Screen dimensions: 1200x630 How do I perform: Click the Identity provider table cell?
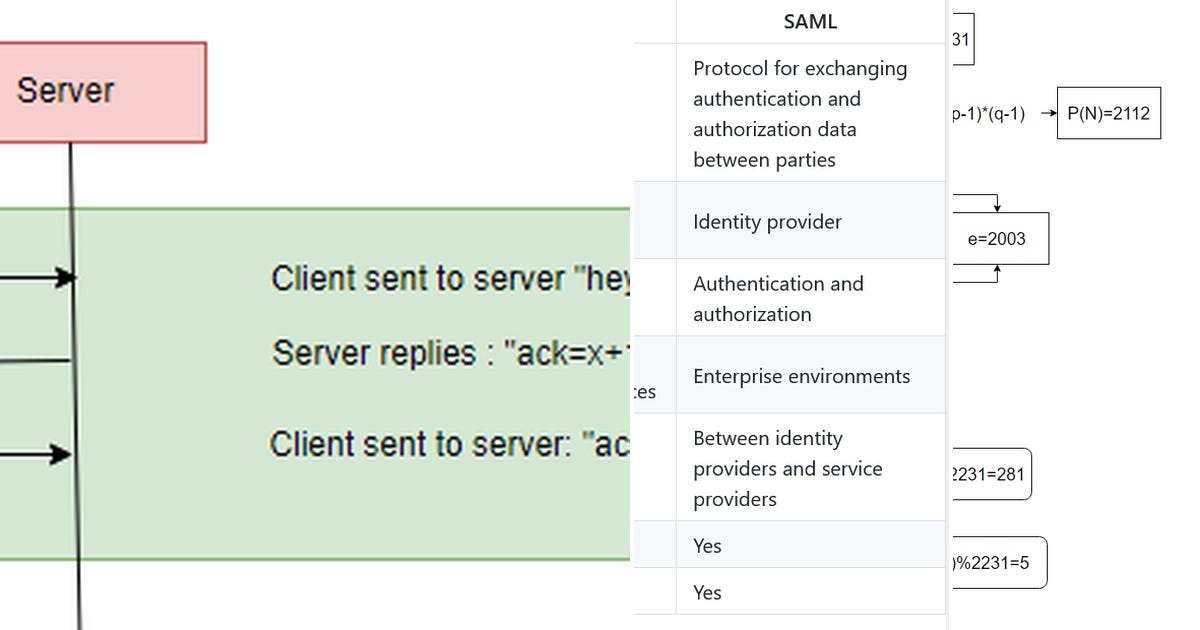[810, 221]
